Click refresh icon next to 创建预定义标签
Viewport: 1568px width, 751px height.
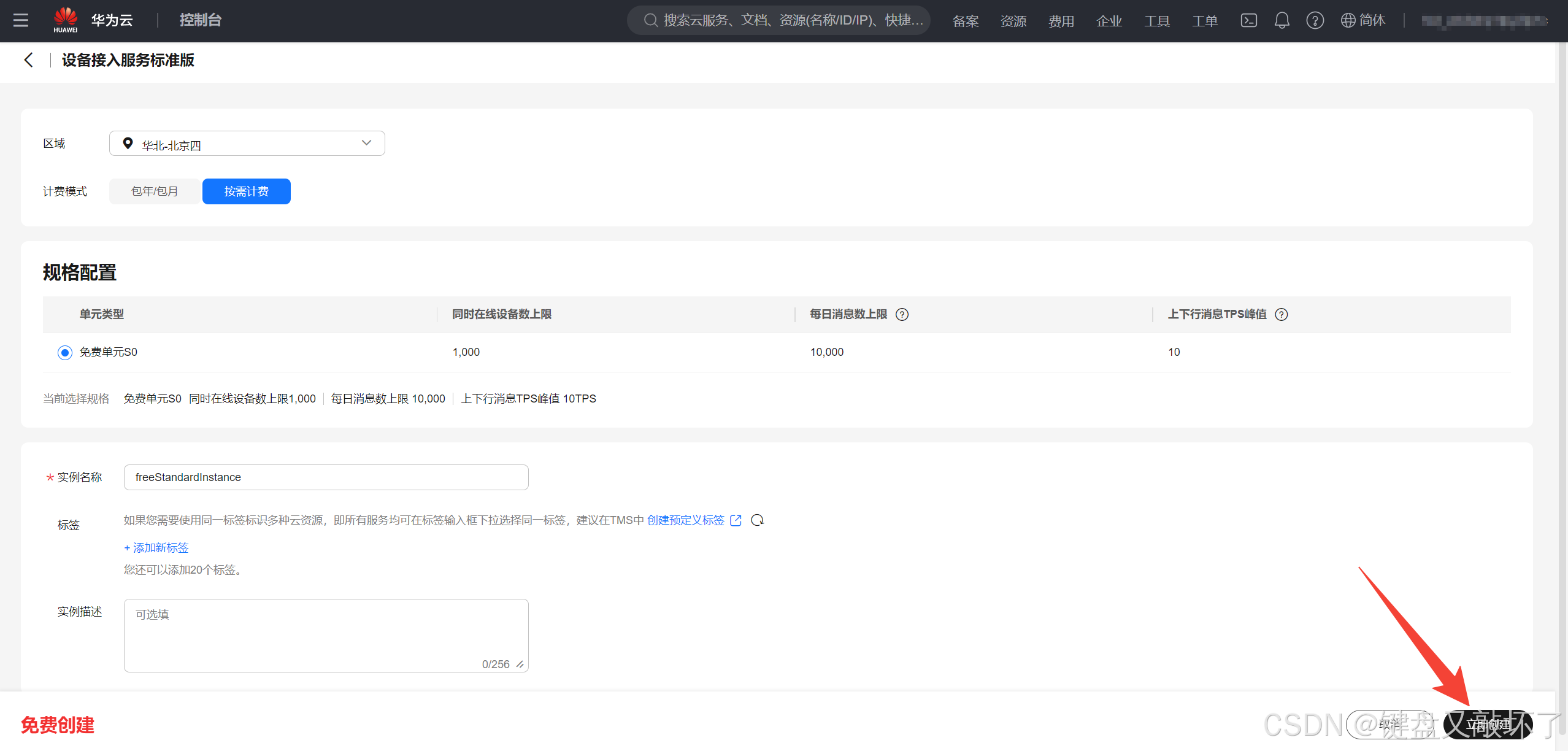pyautogui.click(x=758, y=520)
